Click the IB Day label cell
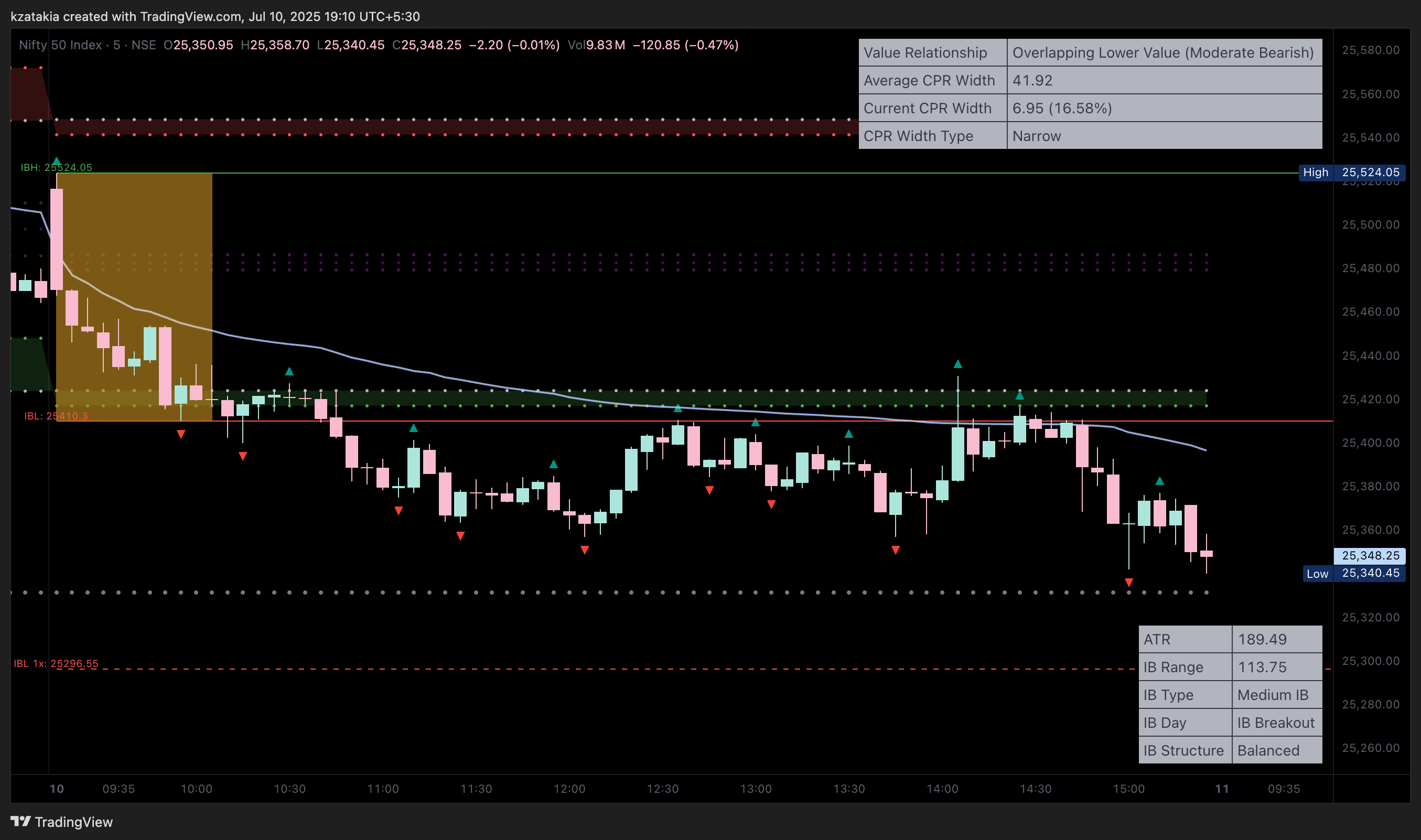The width and height of the screenshot is (1421, 840). point(1185,722)
